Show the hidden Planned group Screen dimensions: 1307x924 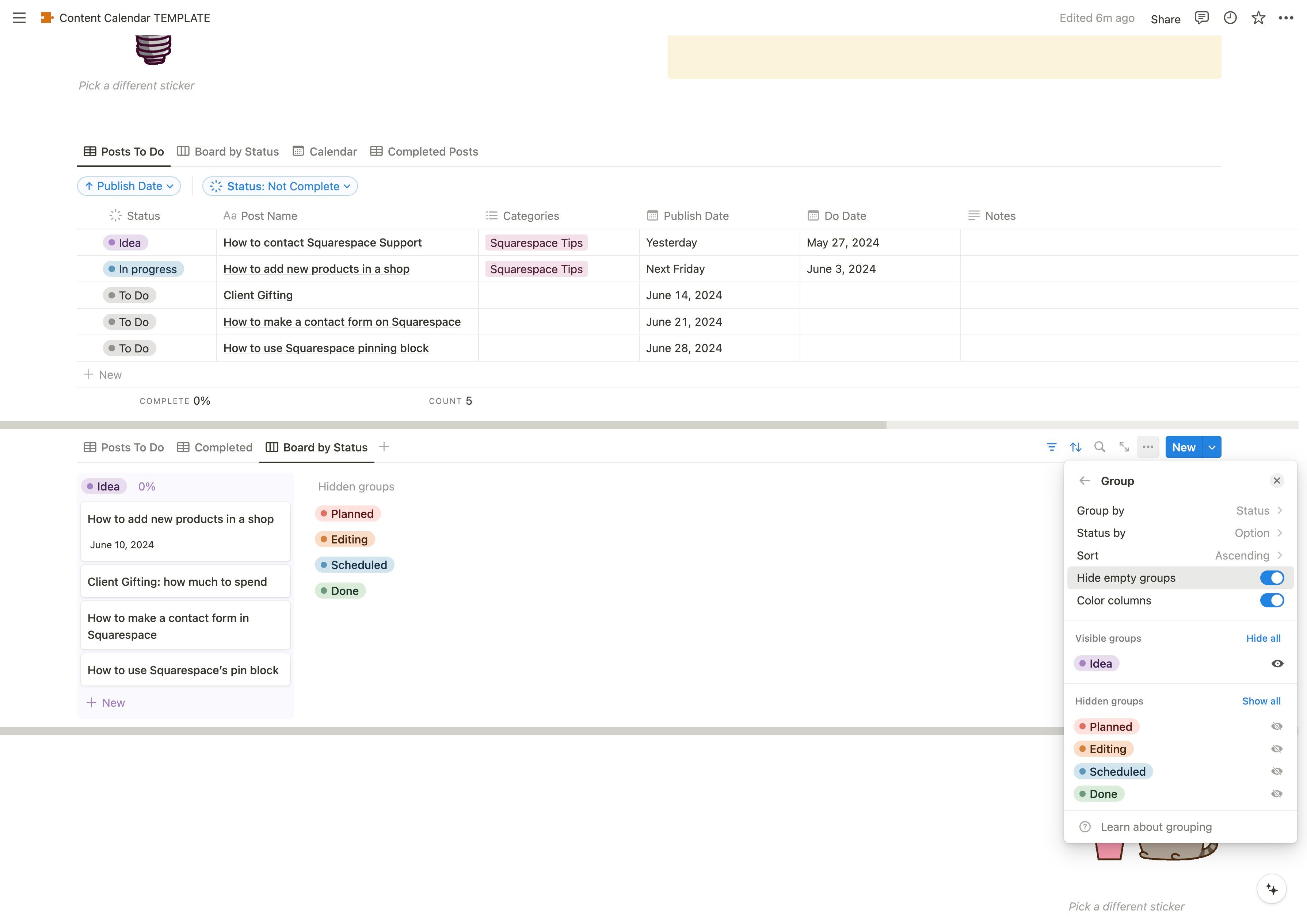(x=1276, y=726)
